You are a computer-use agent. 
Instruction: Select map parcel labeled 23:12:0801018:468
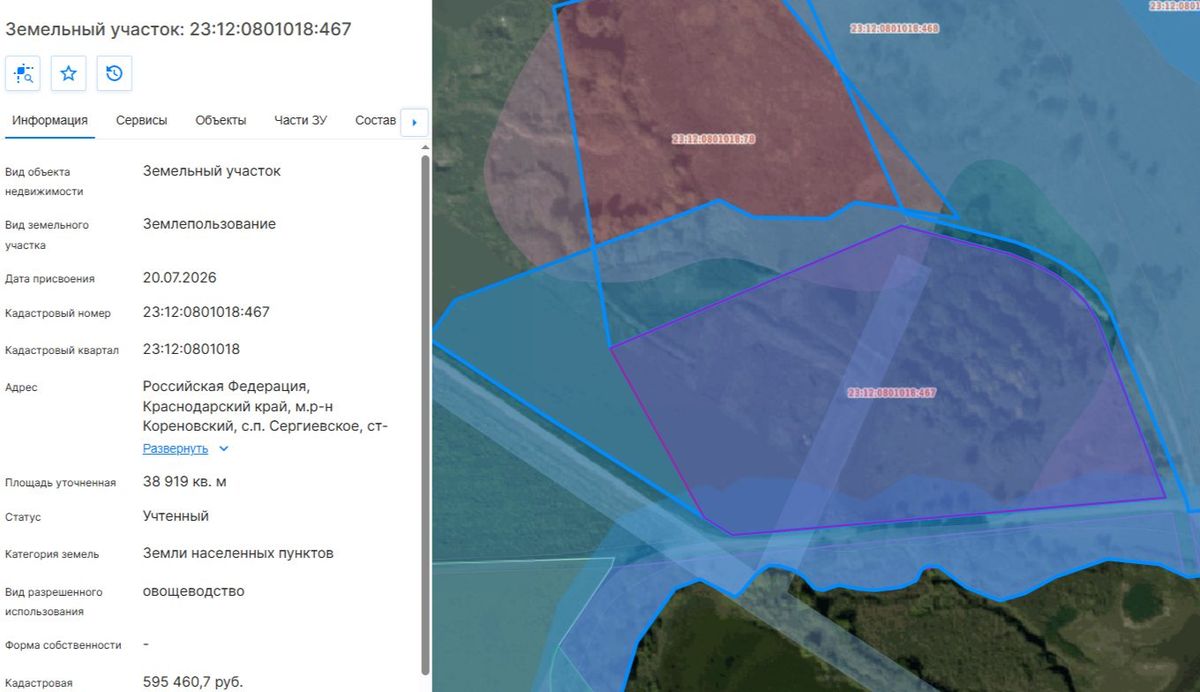click(x=894, y=29)
